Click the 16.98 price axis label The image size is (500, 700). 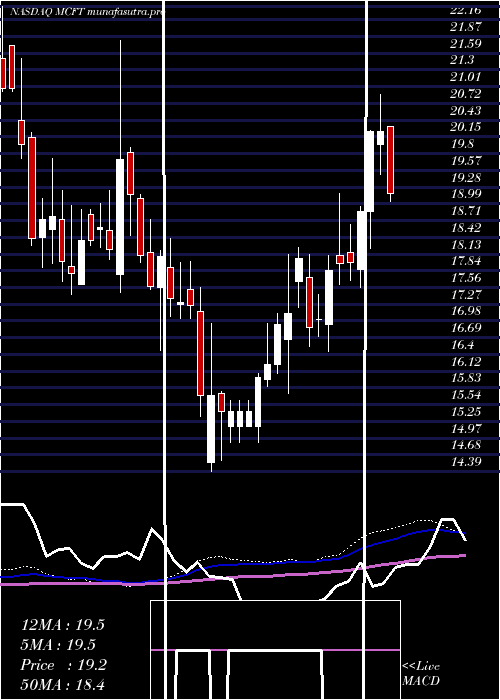click(466, 311)
